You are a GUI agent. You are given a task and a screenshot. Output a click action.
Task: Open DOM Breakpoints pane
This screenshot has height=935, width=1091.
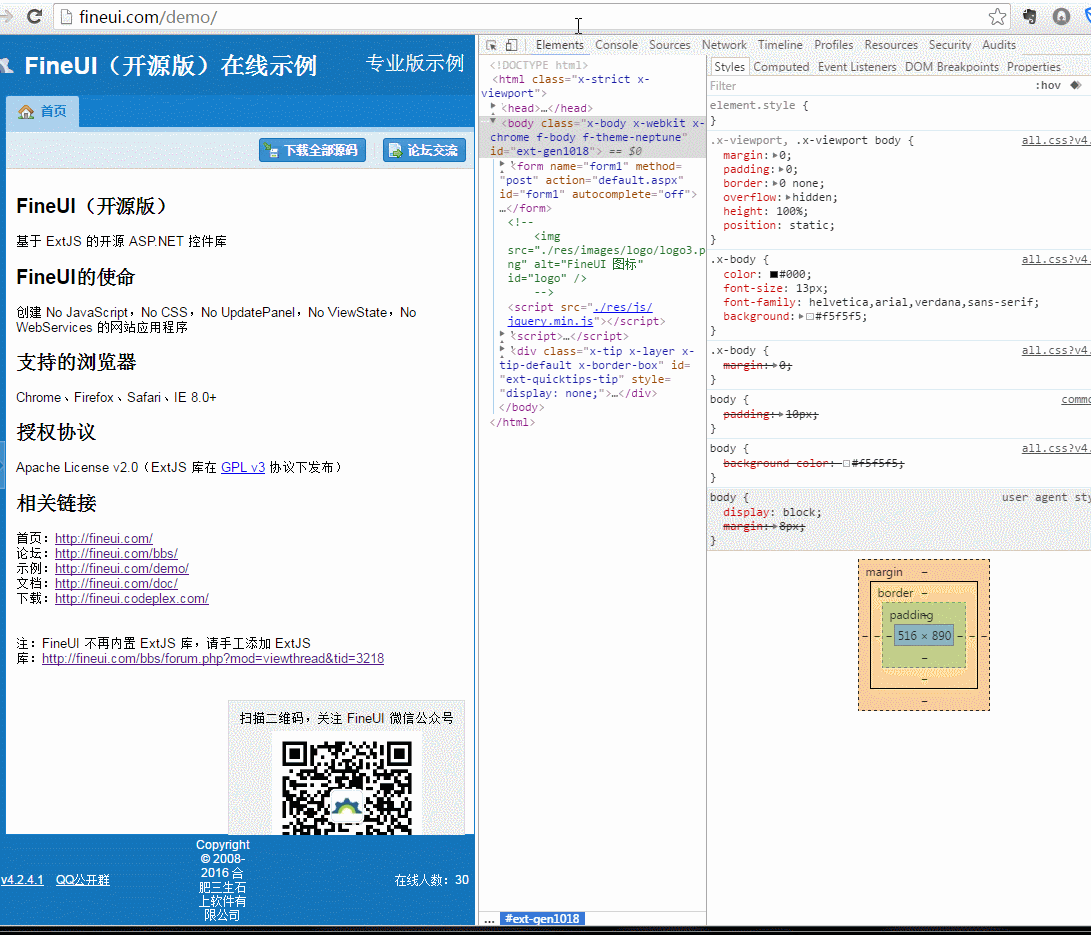click(x=951, y=67)
